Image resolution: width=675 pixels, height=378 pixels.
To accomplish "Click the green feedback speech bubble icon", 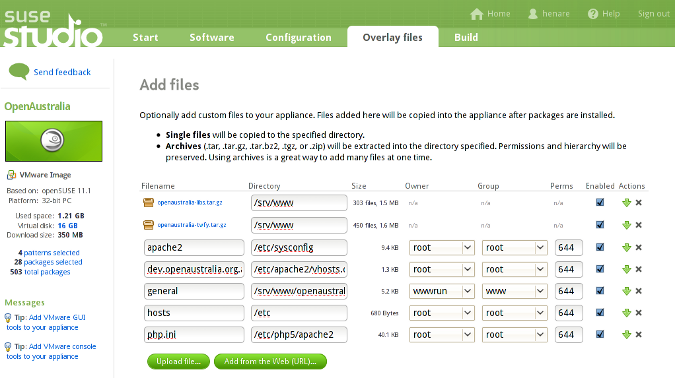I will 19,71.
